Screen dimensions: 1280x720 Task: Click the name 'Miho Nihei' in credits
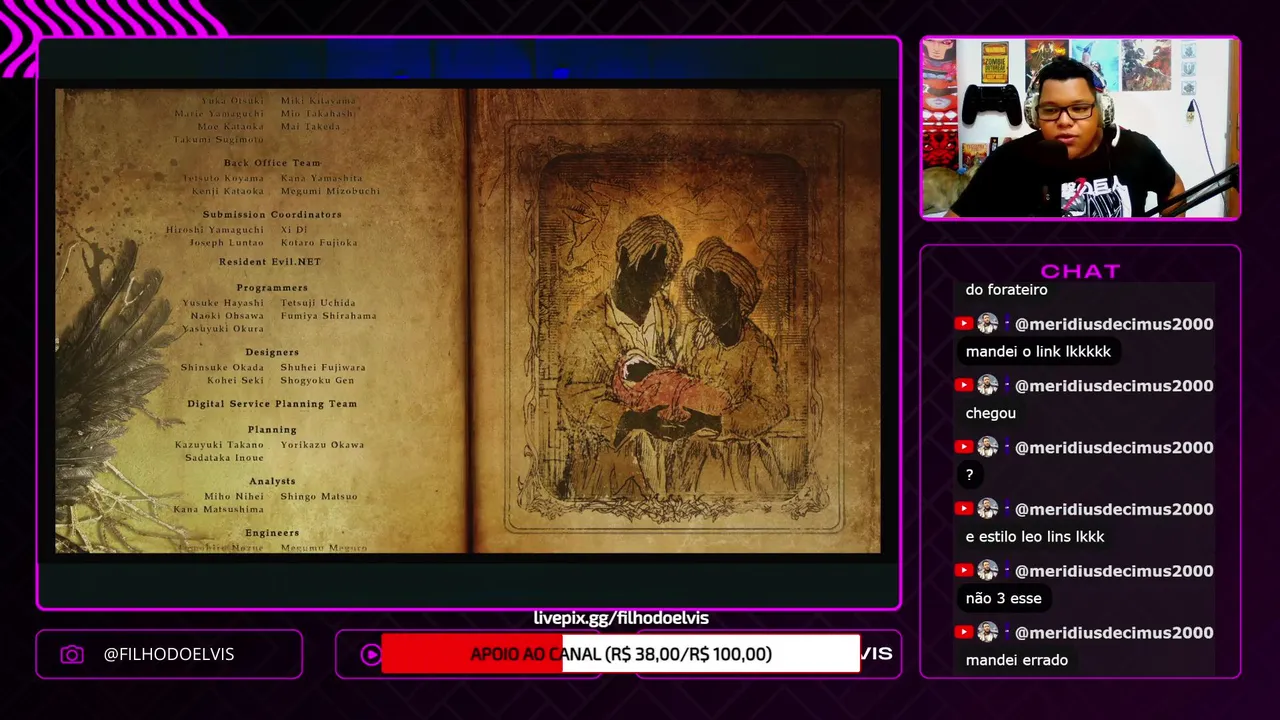[234, 497]
